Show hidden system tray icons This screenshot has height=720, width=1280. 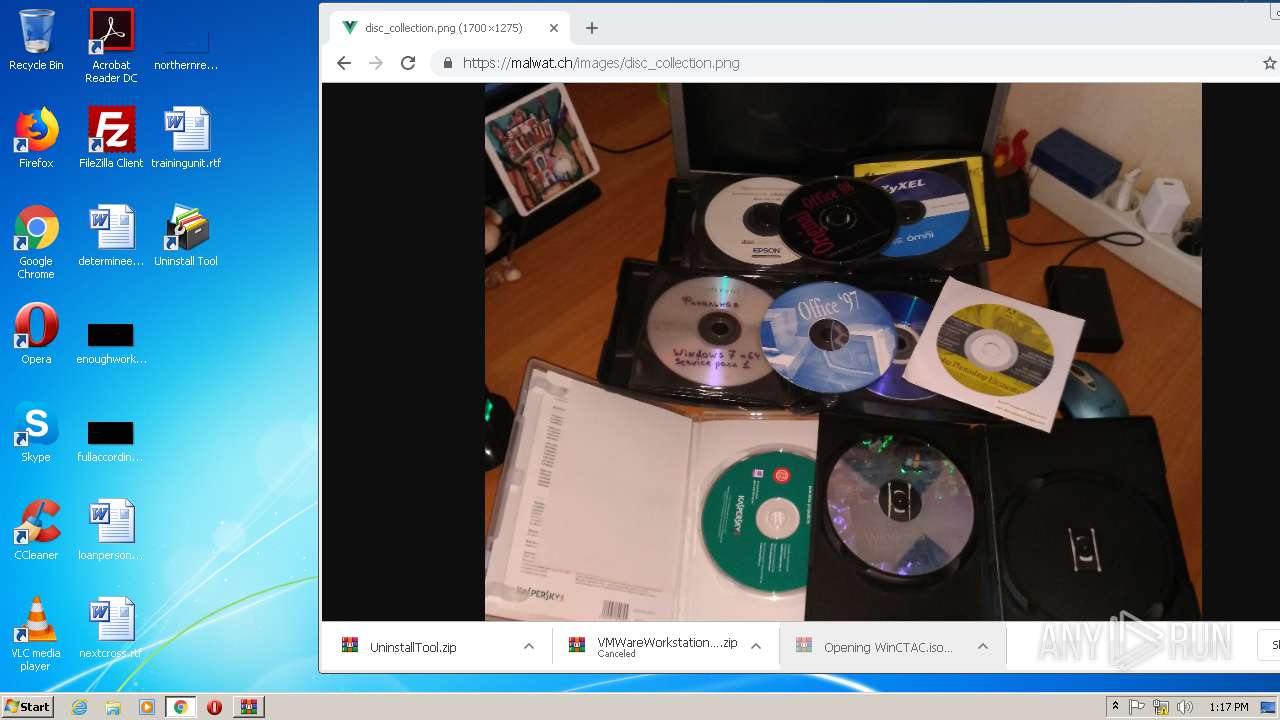(1115, 707)
